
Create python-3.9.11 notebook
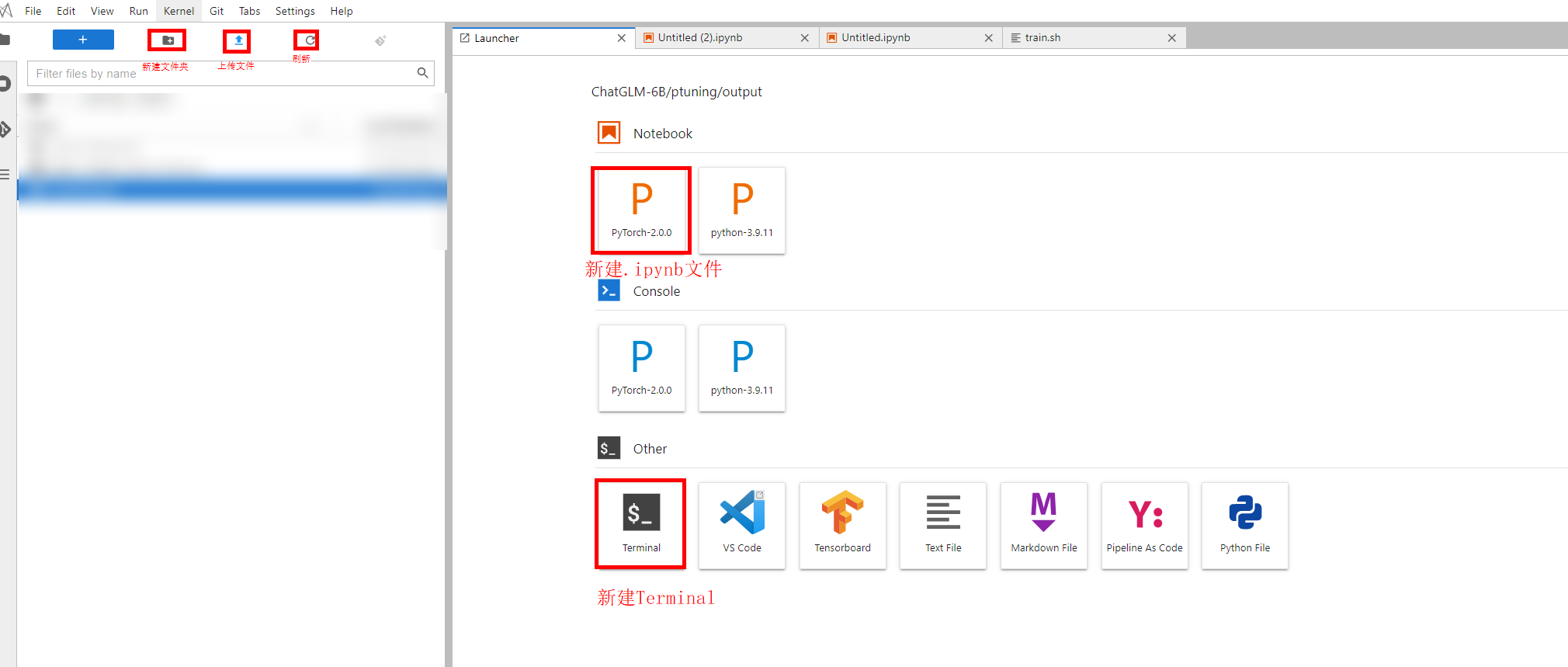[x=741, y=210]
